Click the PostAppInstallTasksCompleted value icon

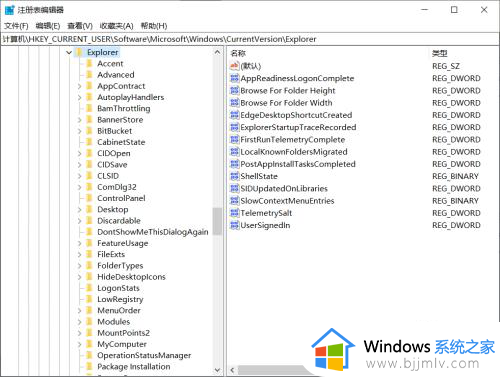[x=235, y=164]
